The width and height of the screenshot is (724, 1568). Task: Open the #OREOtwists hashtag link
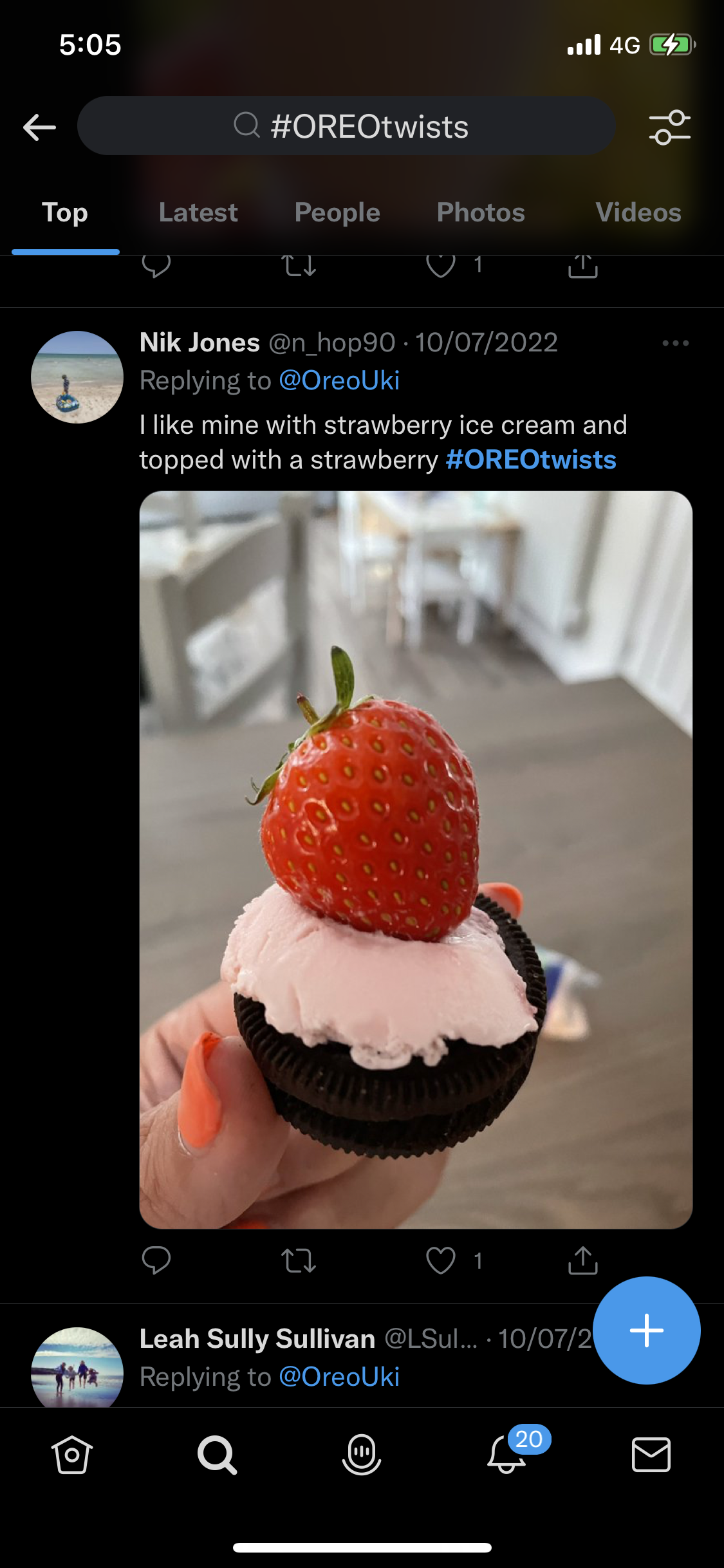[531, 460]
